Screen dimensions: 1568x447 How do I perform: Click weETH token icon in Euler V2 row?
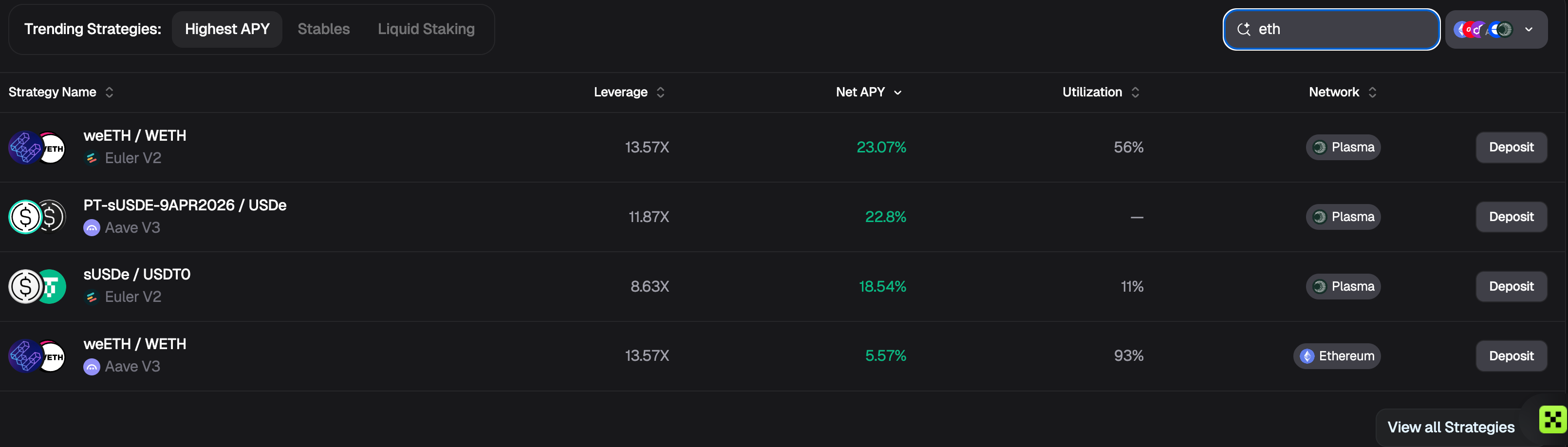click(x=25, y=148)
